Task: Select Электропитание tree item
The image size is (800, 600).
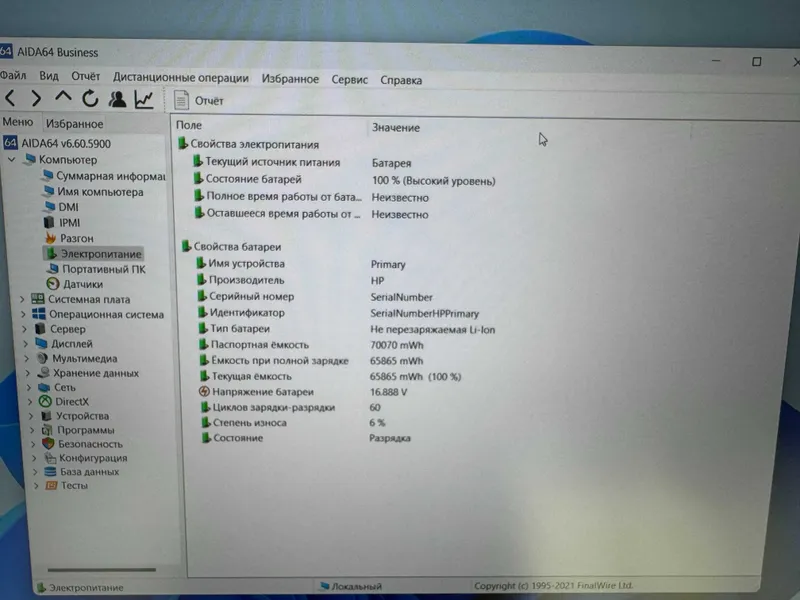Action: pos(93,254)
